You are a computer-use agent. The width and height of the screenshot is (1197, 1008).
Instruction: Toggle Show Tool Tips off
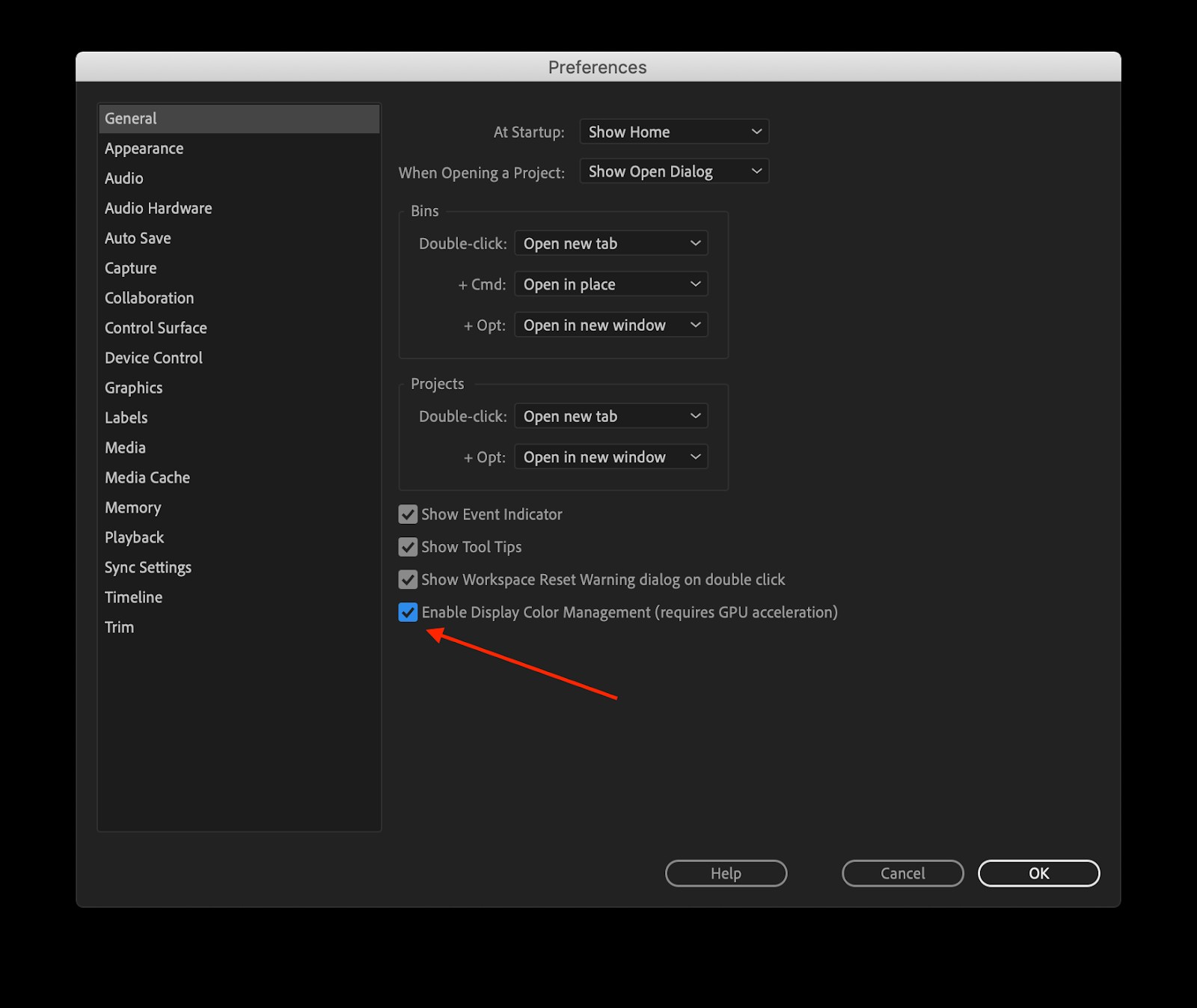click(x=408, y=547)
